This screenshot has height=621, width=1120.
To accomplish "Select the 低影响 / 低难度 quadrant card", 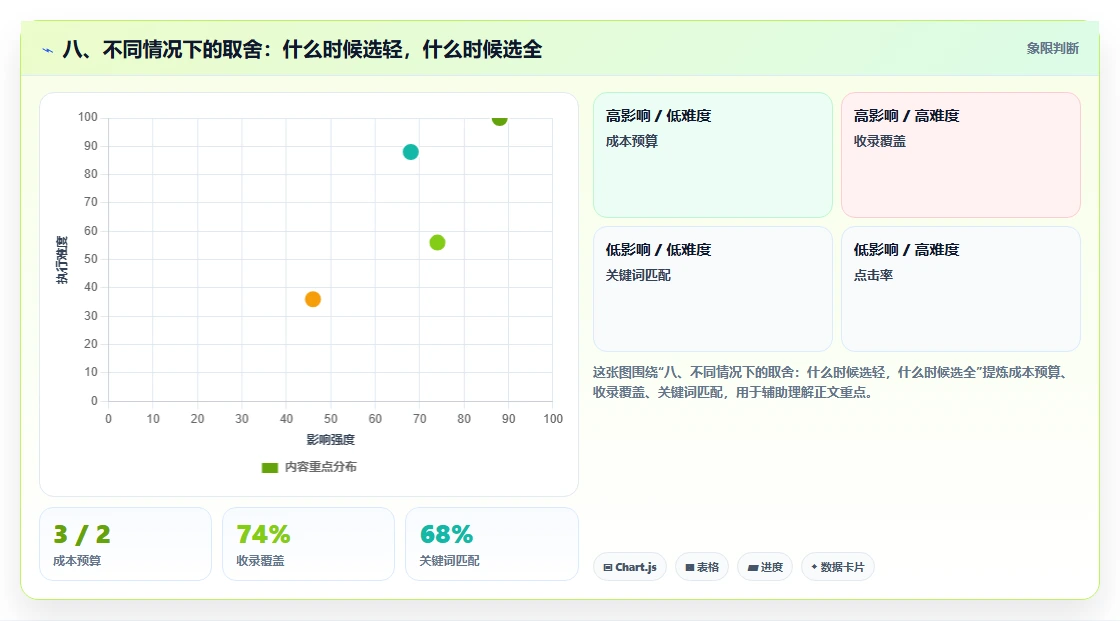I will (712, 289).
